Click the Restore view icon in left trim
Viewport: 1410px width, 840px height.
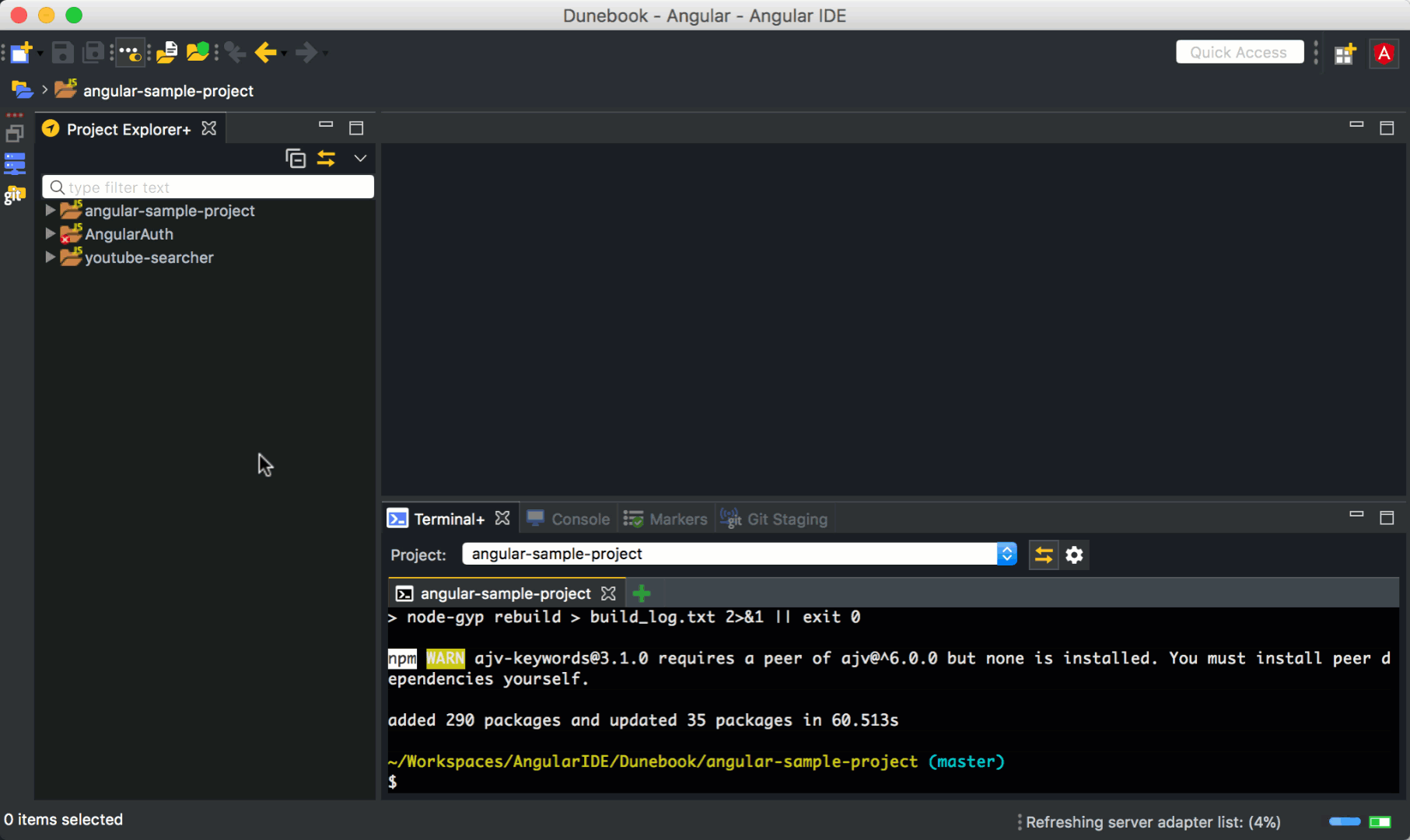[x=15, y=134]
